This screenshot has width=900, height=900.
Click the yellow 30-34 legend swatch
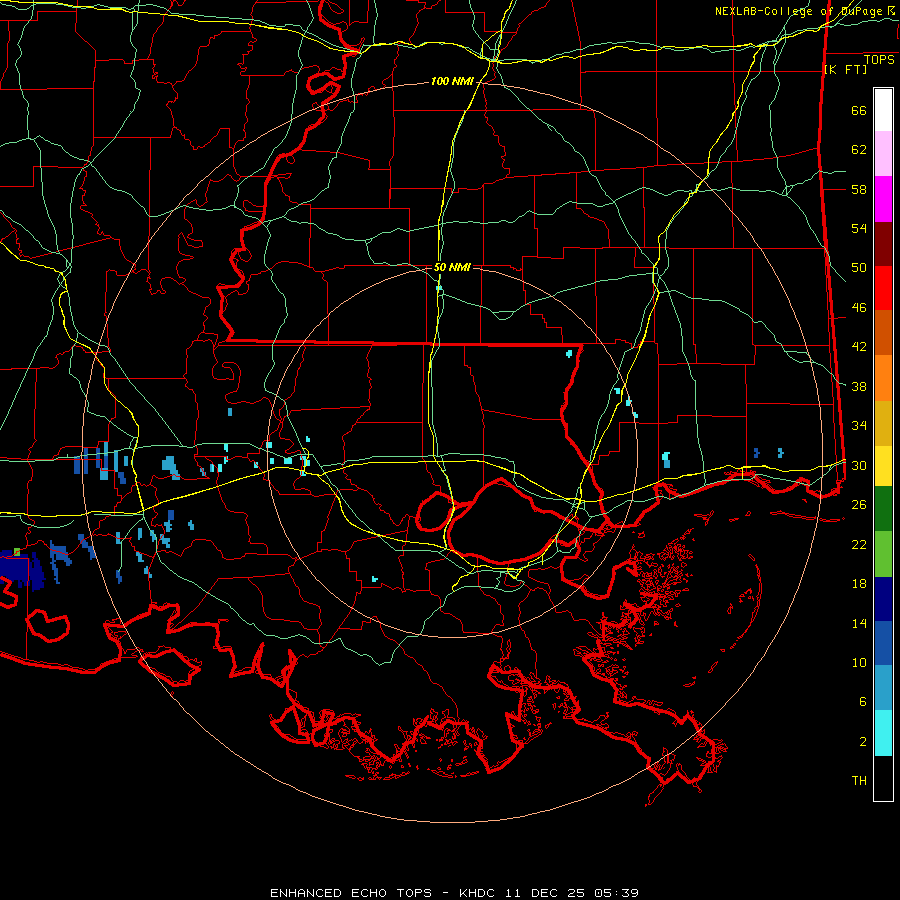point(883,465)
